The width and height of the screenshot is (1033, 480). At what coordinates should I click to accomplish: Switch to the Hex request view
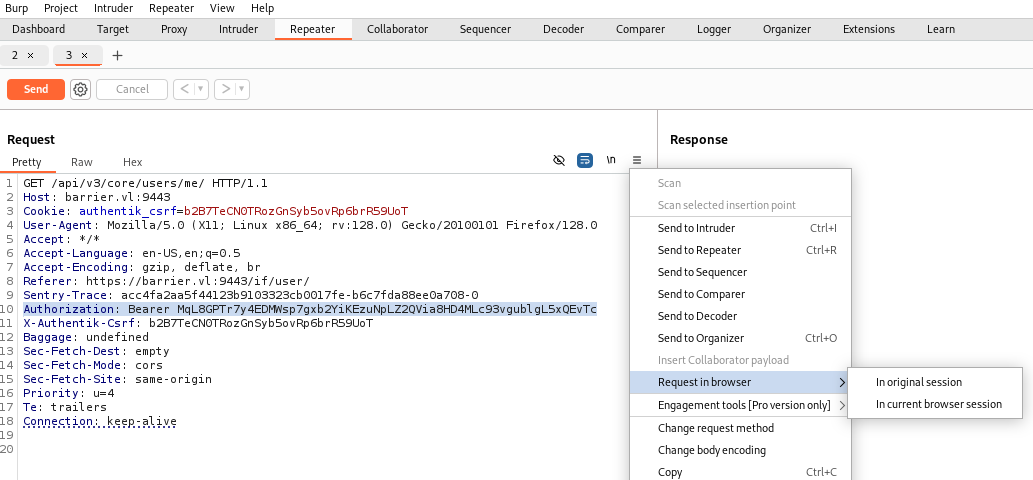[132, 162]
